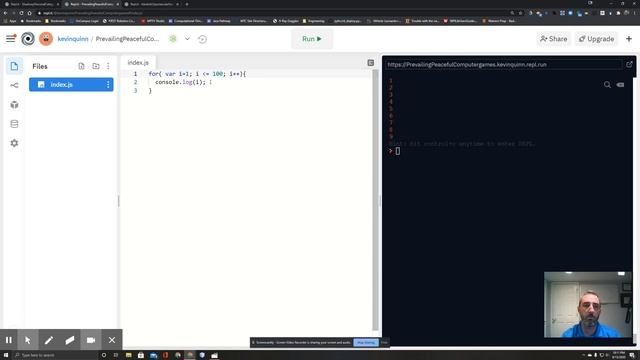Viewport: 640px width, 360px height.
Task: Click the repl.run URL field
Action: [504, 64]
